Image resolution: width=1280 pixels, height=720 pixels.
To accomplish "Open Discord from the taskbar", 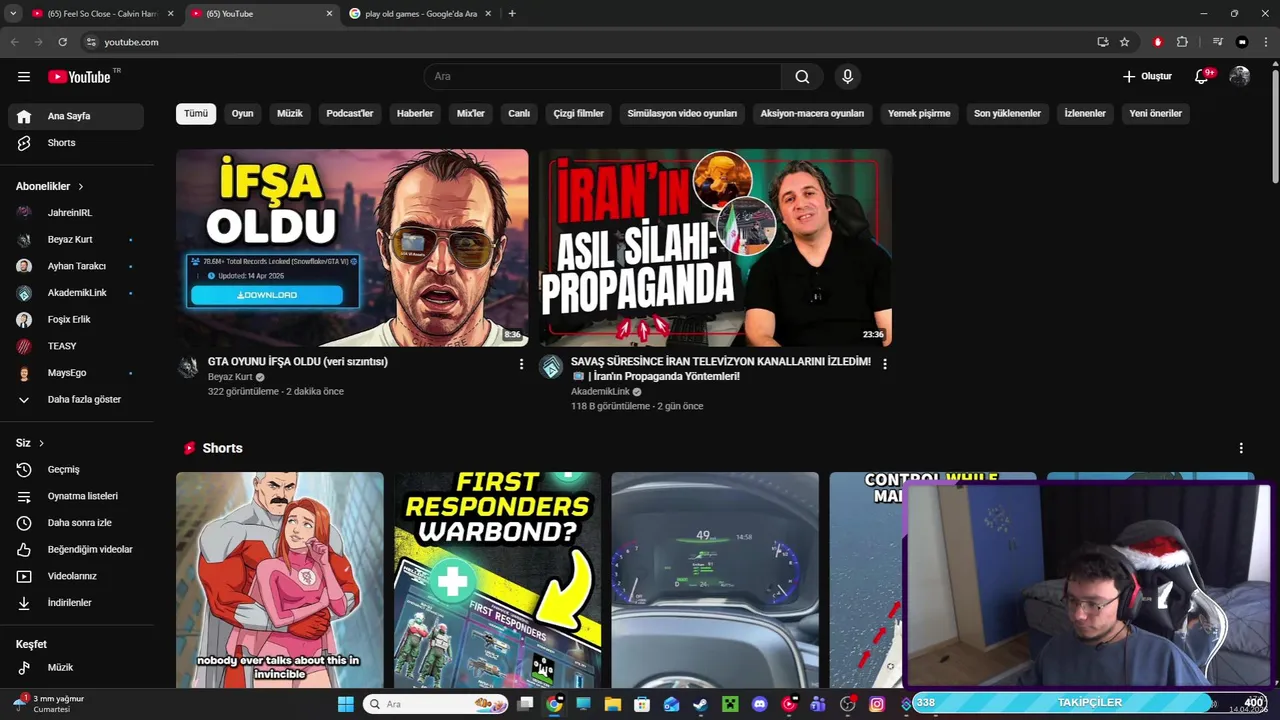I will [759, 704].
